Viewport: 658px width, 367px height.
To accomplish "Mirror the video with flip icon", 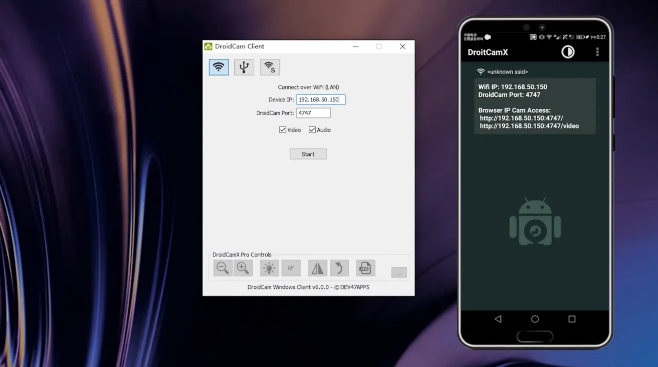I will 318,268.
